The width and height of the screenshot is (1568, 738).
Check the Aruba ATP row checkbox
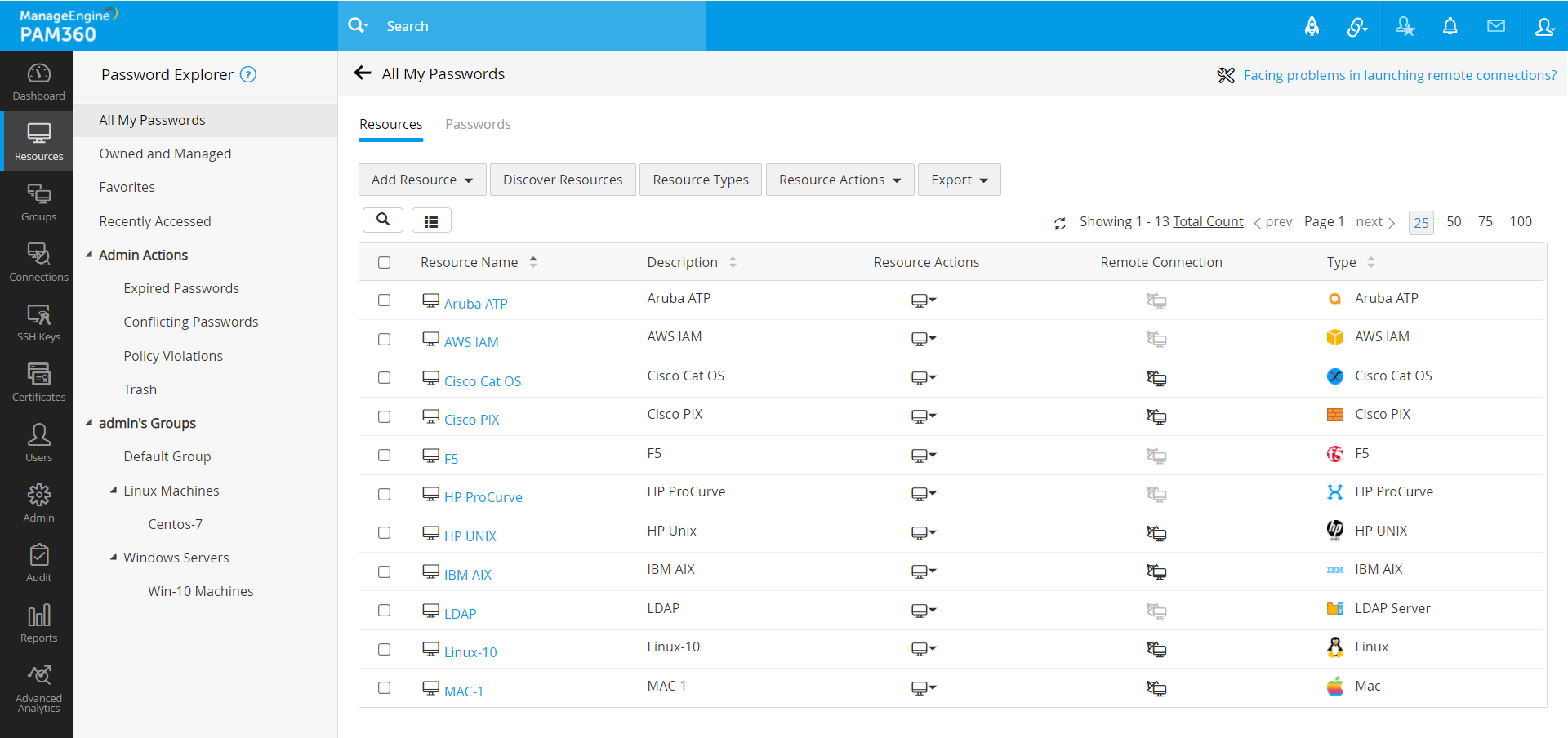coord(384,300)
